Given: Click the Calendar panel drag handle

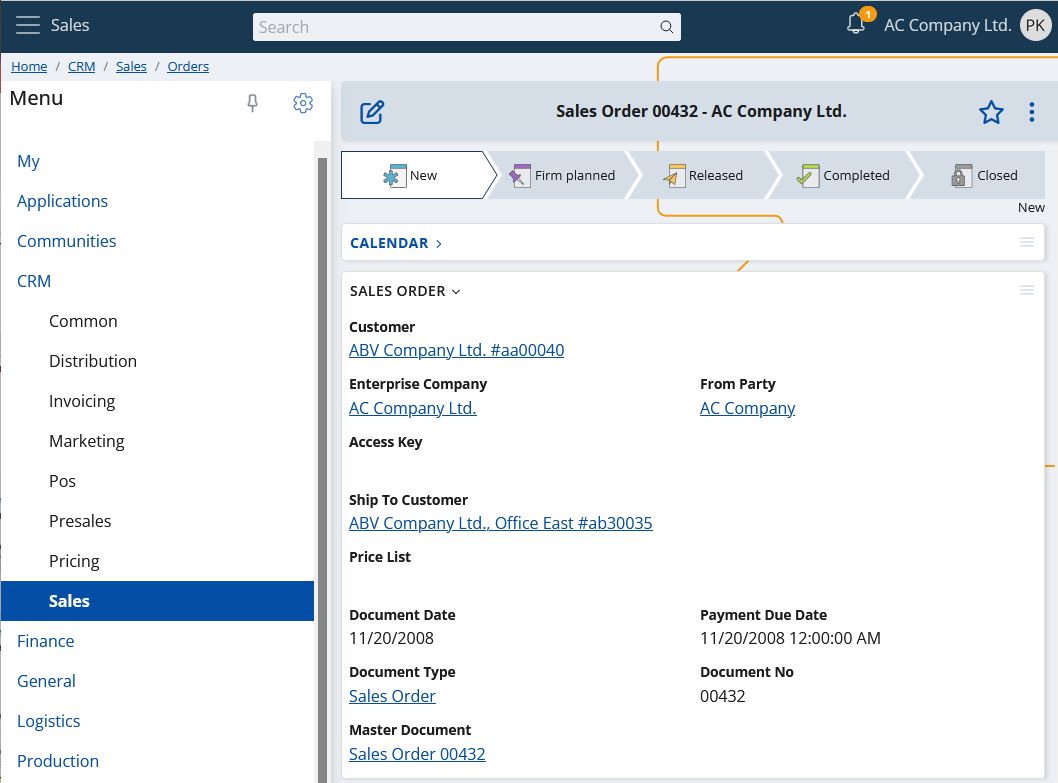Looking at the screenshot, I should click(1027, 242).
